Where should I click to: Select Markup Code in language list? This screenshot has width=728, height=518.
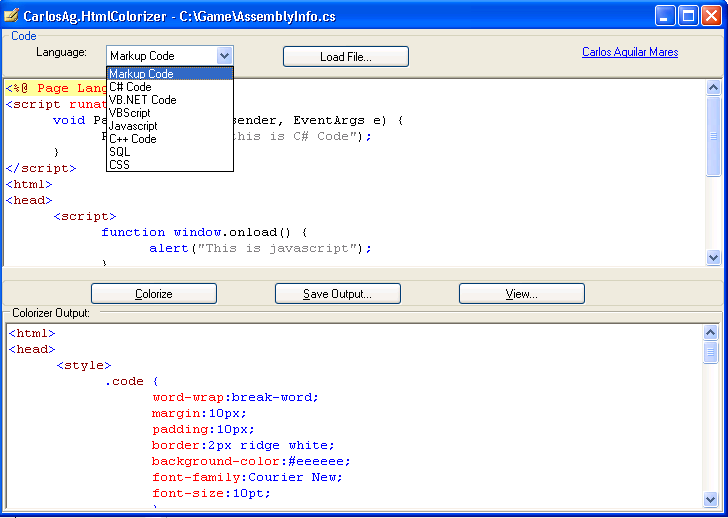(170, 74)
